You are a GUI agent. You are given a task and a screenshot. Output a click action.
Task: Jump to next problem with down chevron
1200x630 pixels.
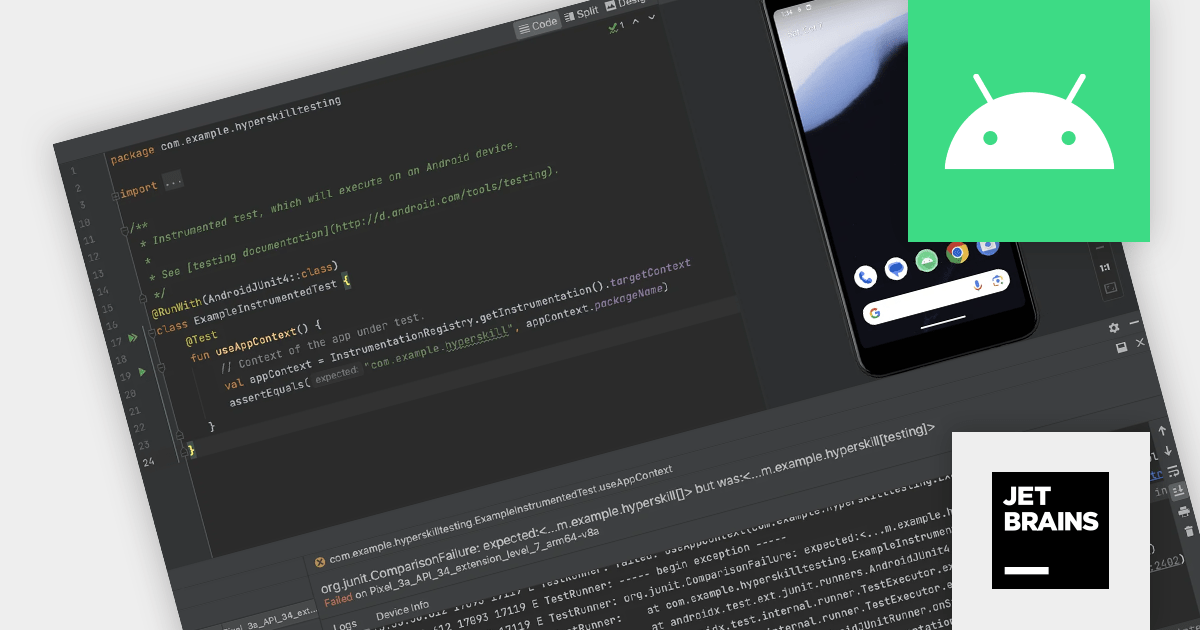(651, 17)
